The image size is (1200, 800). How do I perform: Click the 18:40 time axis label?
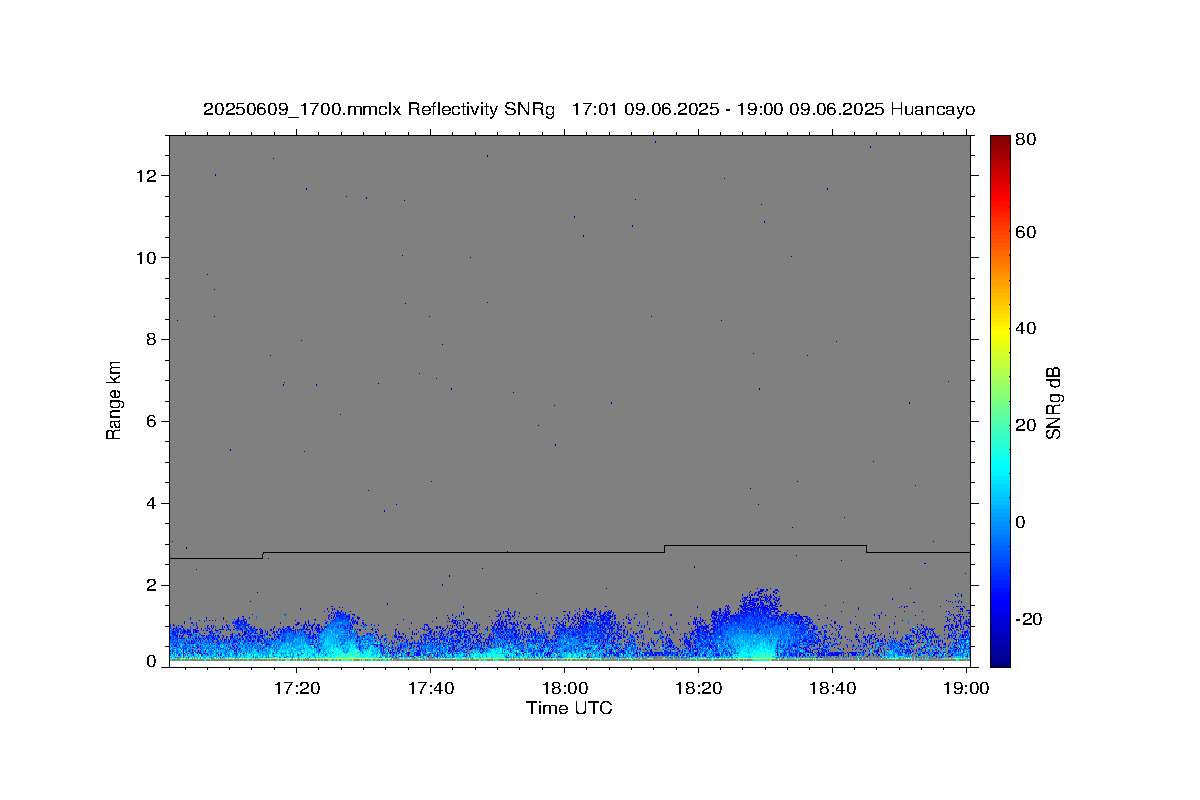[x=833, y=688]
